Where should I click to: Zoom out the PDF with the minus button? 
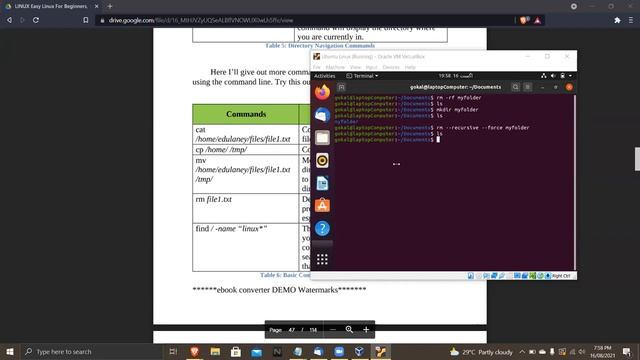click(x=333, y=329)
